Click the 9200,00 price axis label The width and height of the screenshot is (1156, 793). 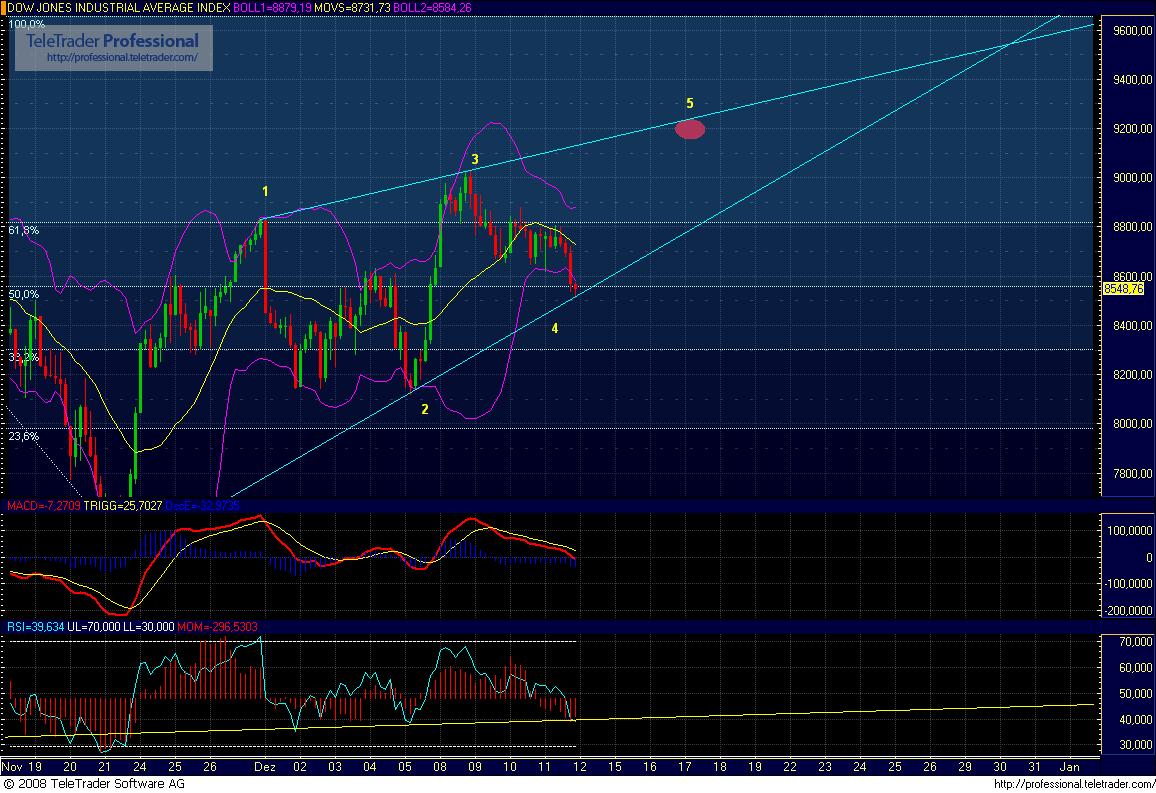[x=1133, y=129]
